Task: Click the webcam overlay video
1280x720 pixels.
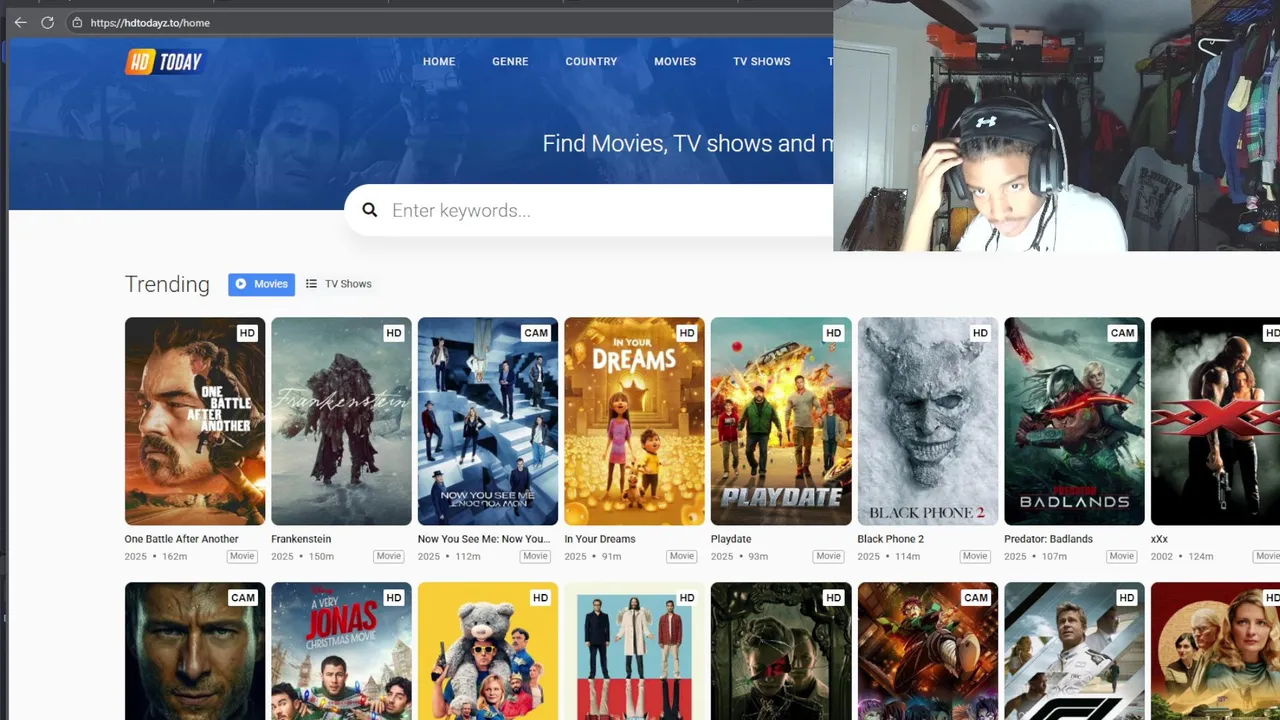Action: coord(1056,125)
